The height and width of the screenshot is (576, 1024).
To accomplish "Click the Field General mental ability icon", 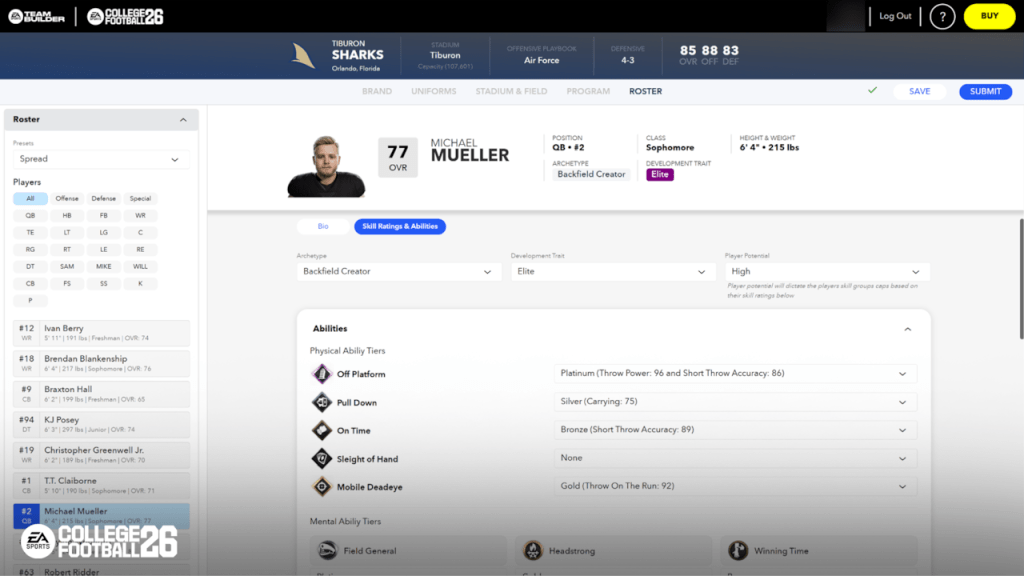I will [328, 549].
